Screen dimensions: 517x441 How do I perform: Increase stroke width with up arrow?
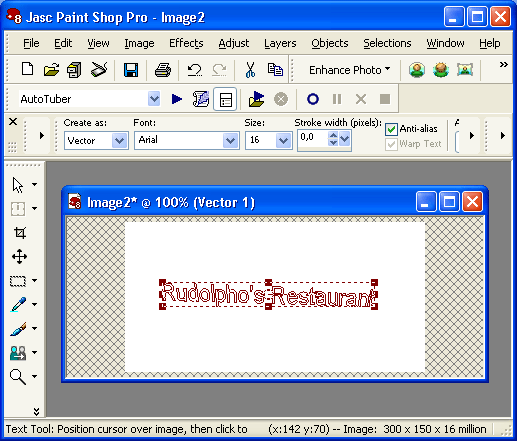pyautogui.click(x=333, y=135)
